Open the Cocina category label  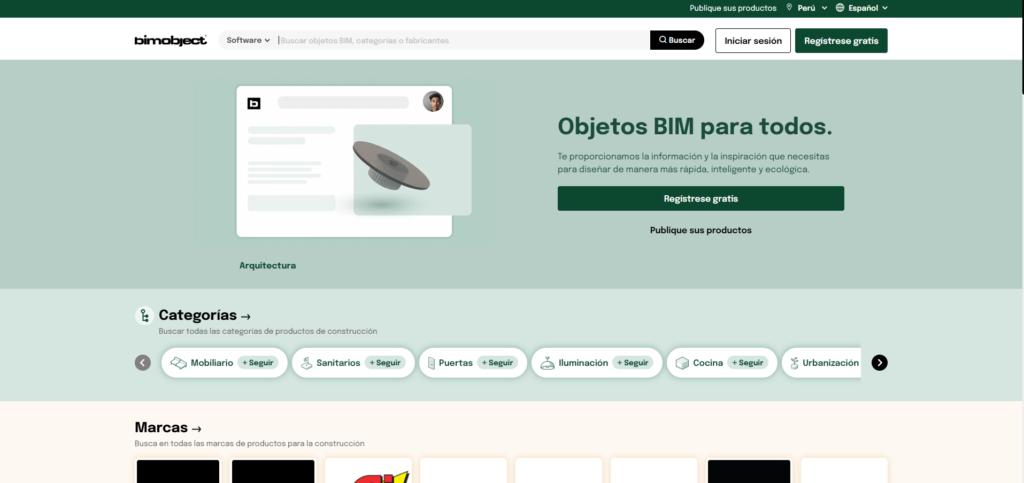point(708,363)
